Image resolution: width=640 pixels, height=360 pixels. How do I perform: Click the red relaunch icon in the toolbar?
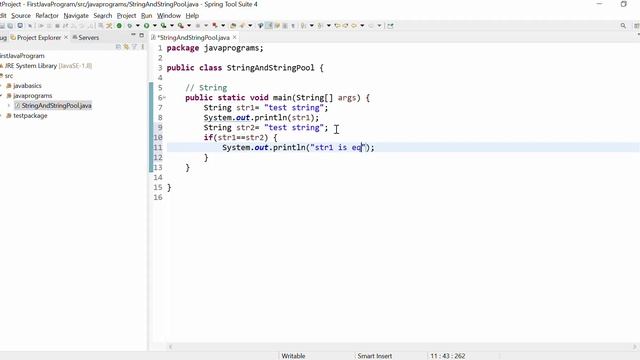point(215,26)
